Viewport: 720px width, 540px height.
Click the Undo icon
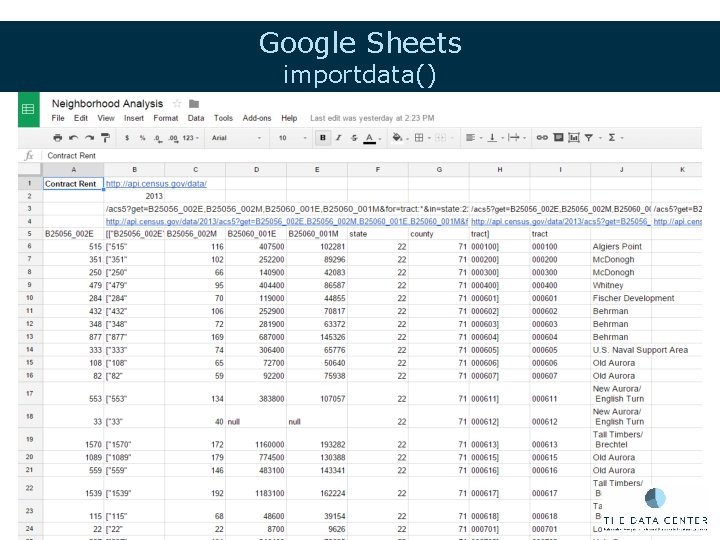click(73, 137)
